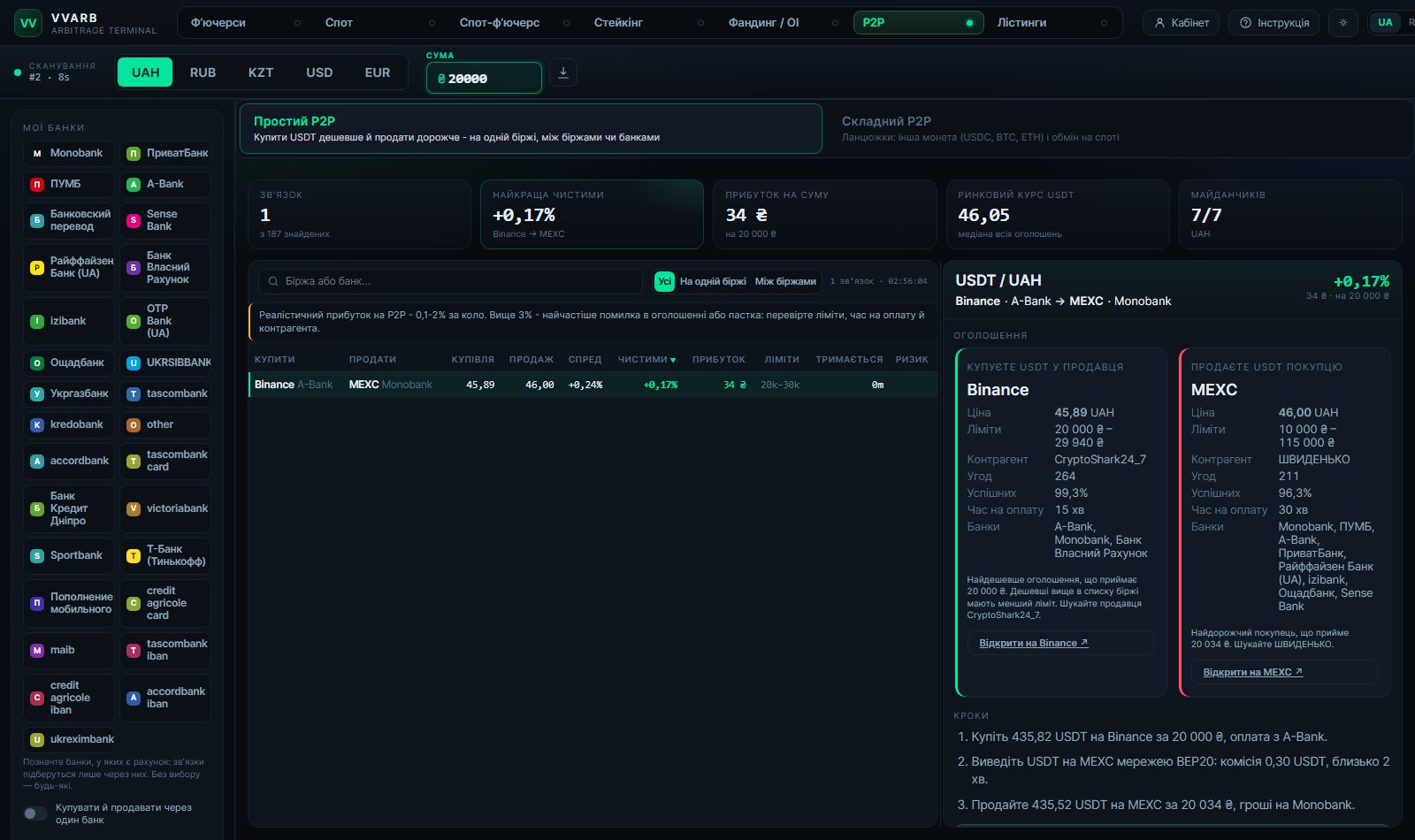1415x840 pixels.
Task: Select kredobank bank chip
Action: [x=69, y=425]
